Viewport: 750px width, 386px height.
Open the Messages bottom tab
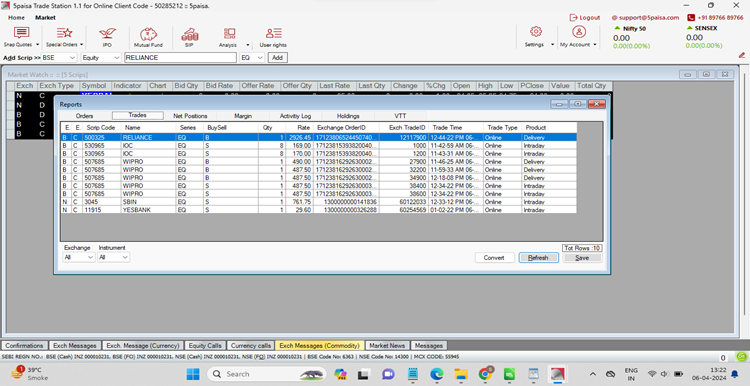pyautogui.click(x=429, y=345)
